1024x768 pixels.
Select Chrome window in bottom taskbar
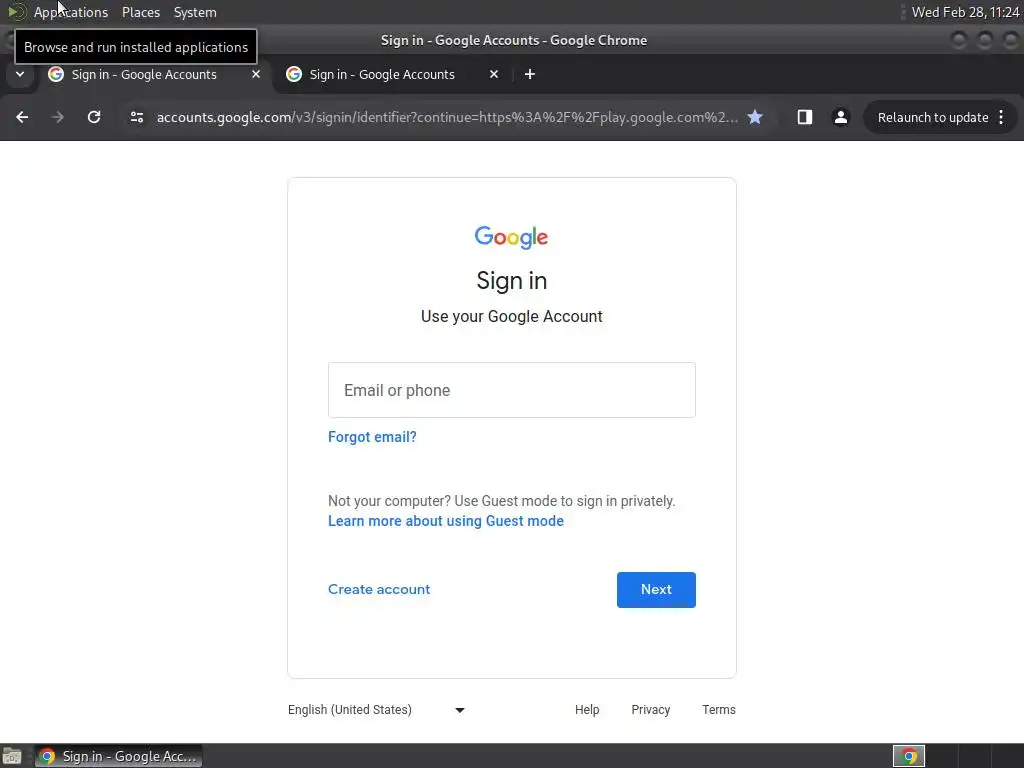pyautogui.click(x=118, y=756)
